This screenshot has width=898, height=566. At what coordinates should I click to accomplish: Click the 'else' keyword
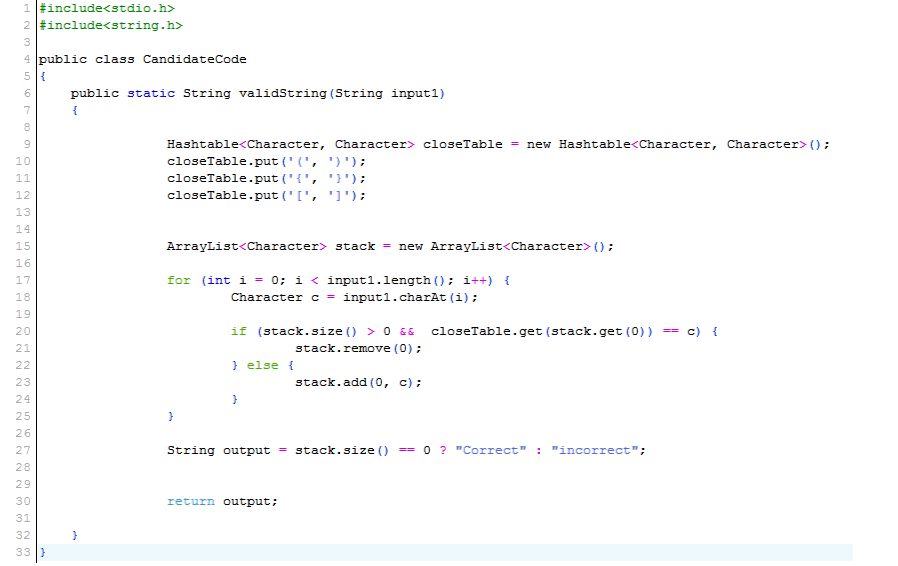[x=262, y=365]
